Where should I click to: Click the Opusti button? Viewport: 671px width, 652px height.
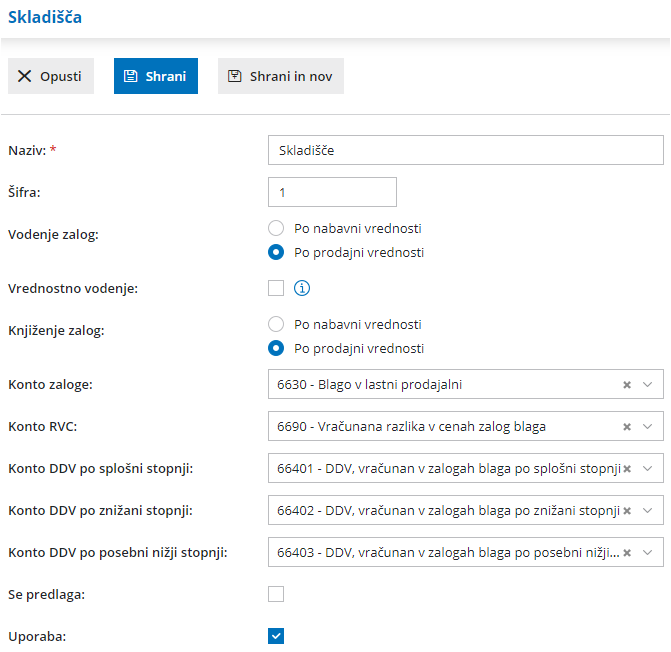click(x=51, y=76)
